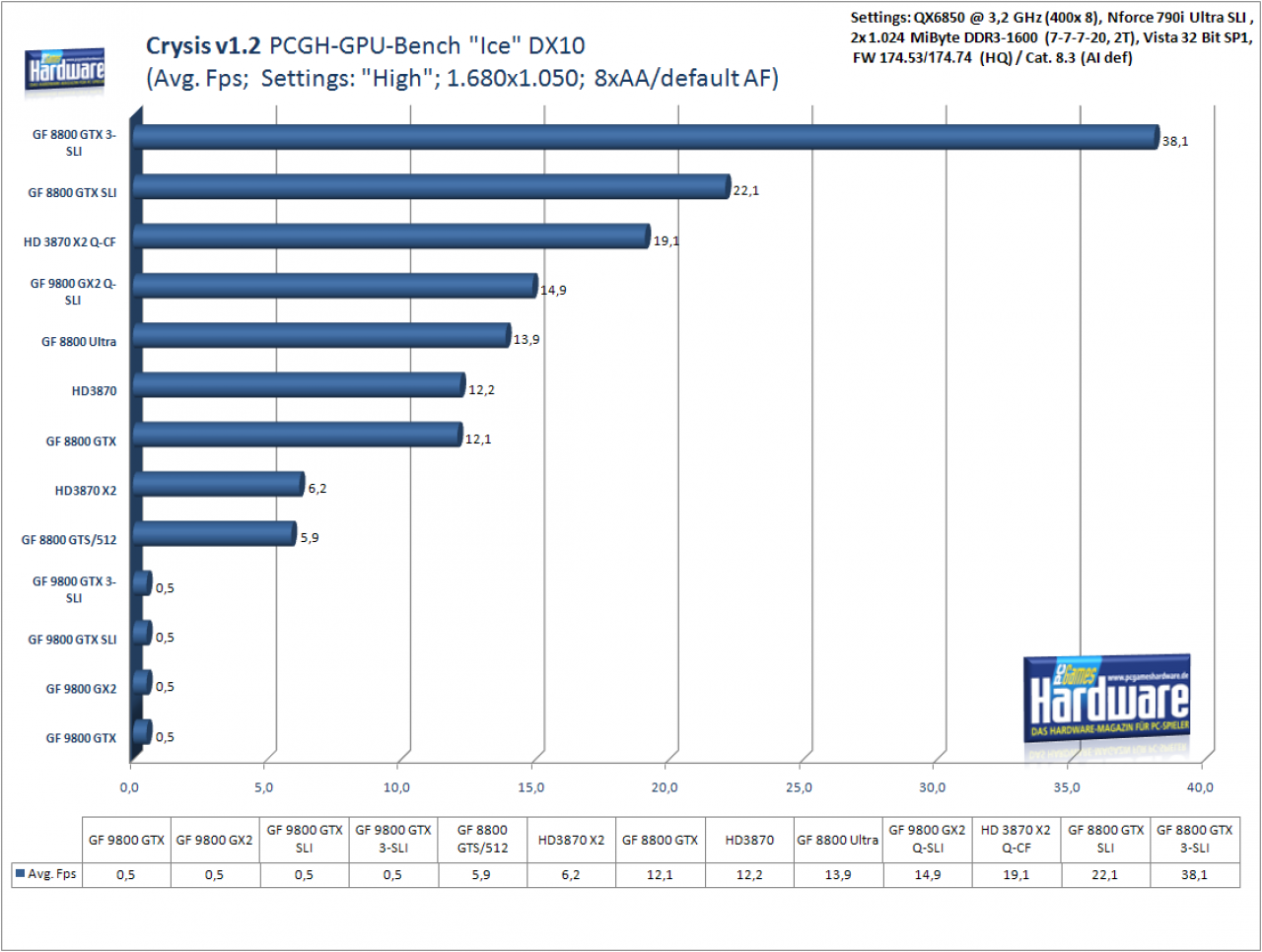Click table header cell 'GF 8800 GTX 3-SLI'

tap(1195, 840)
